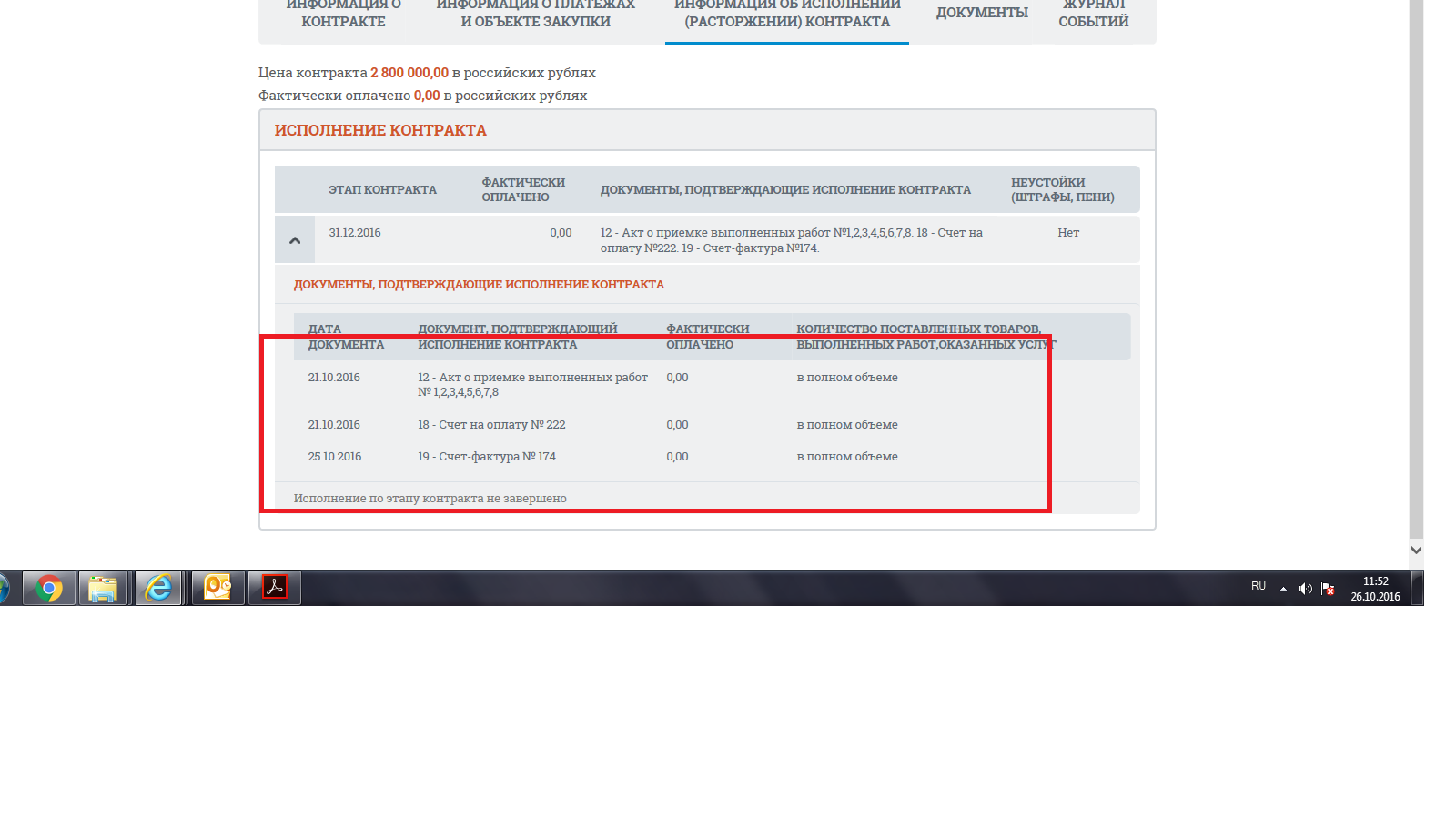Click "Этап контракта" column header
The width and height of the screenshot is (1456, 819).
(x=382, y=190)
